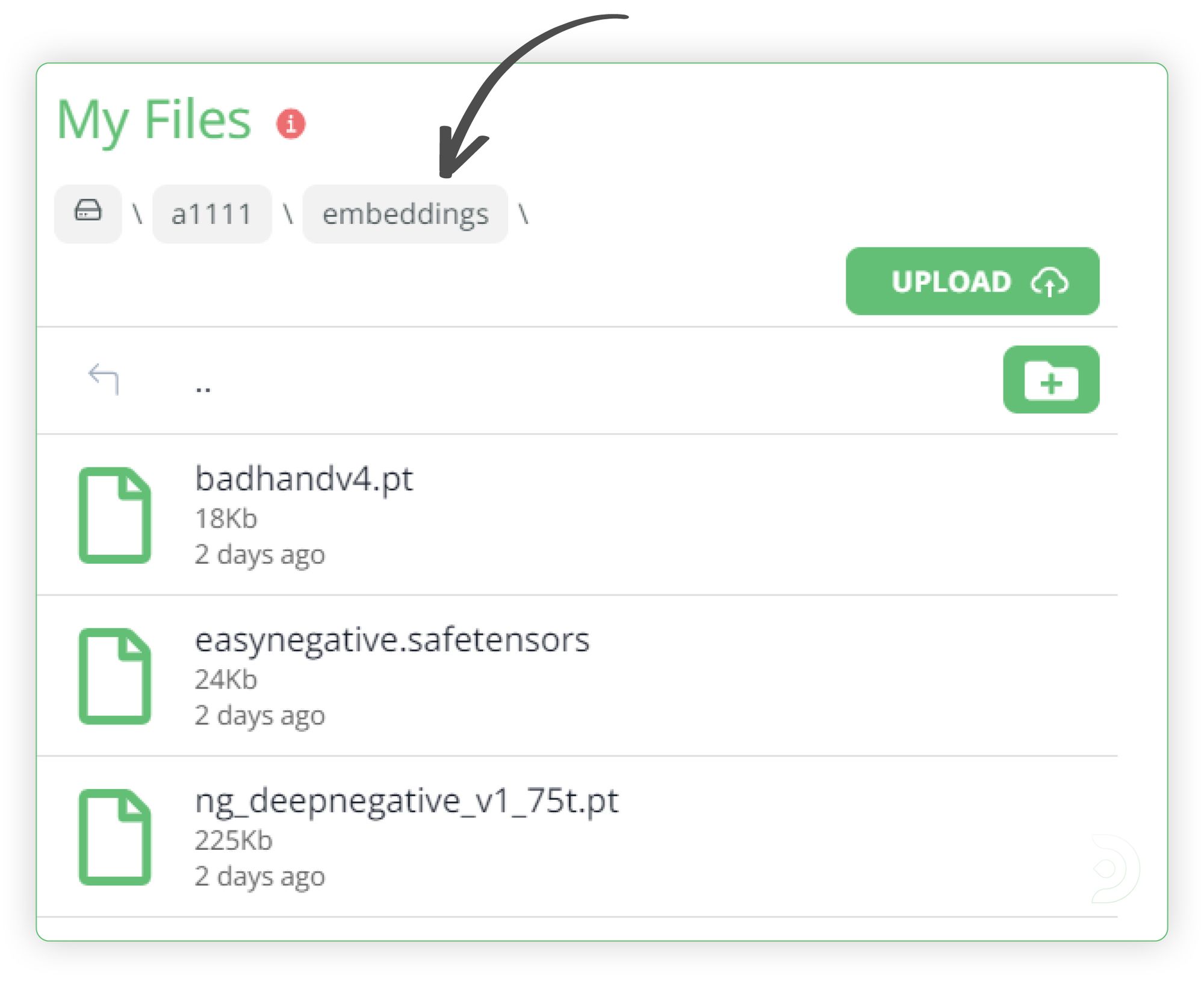Viewport: 1204px width, 1004px height.
Task: Select the badhandv4.pt file name
Action: tap(304, 480)
